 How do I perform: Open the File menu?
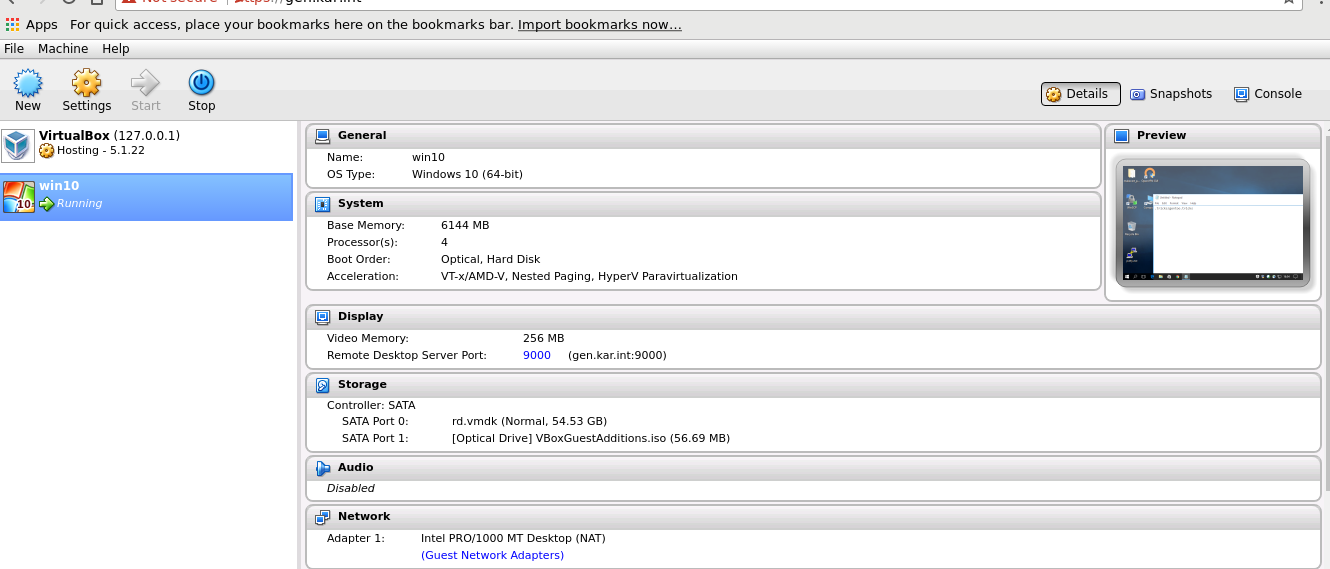point(14,48)
